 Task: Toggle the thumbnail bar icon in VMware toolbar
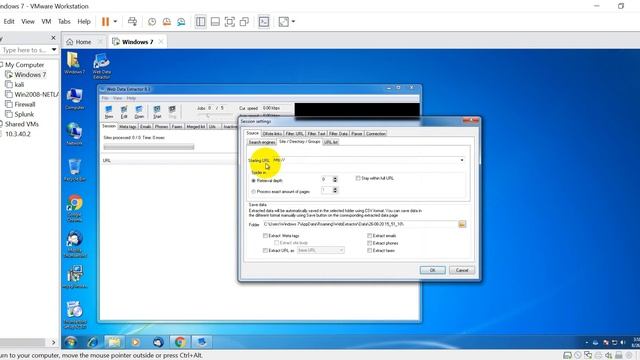215,22
